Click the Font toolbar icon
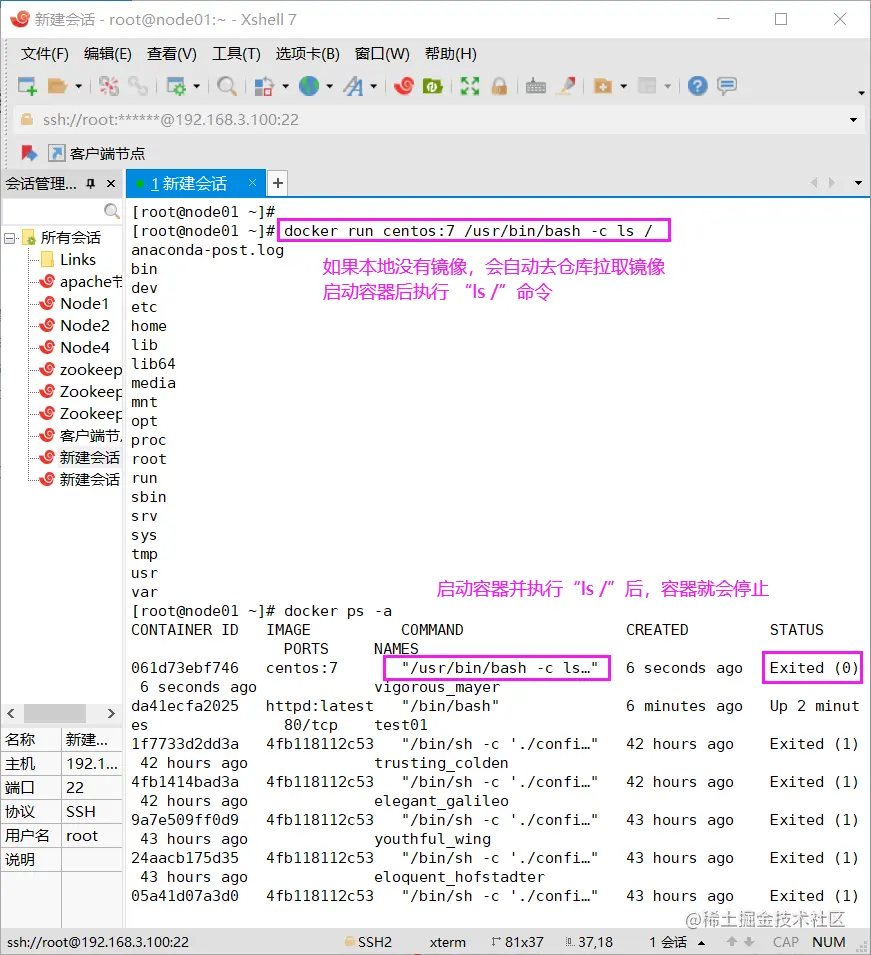The height and width of the screenshot is (955, 871). click(353, 86)
